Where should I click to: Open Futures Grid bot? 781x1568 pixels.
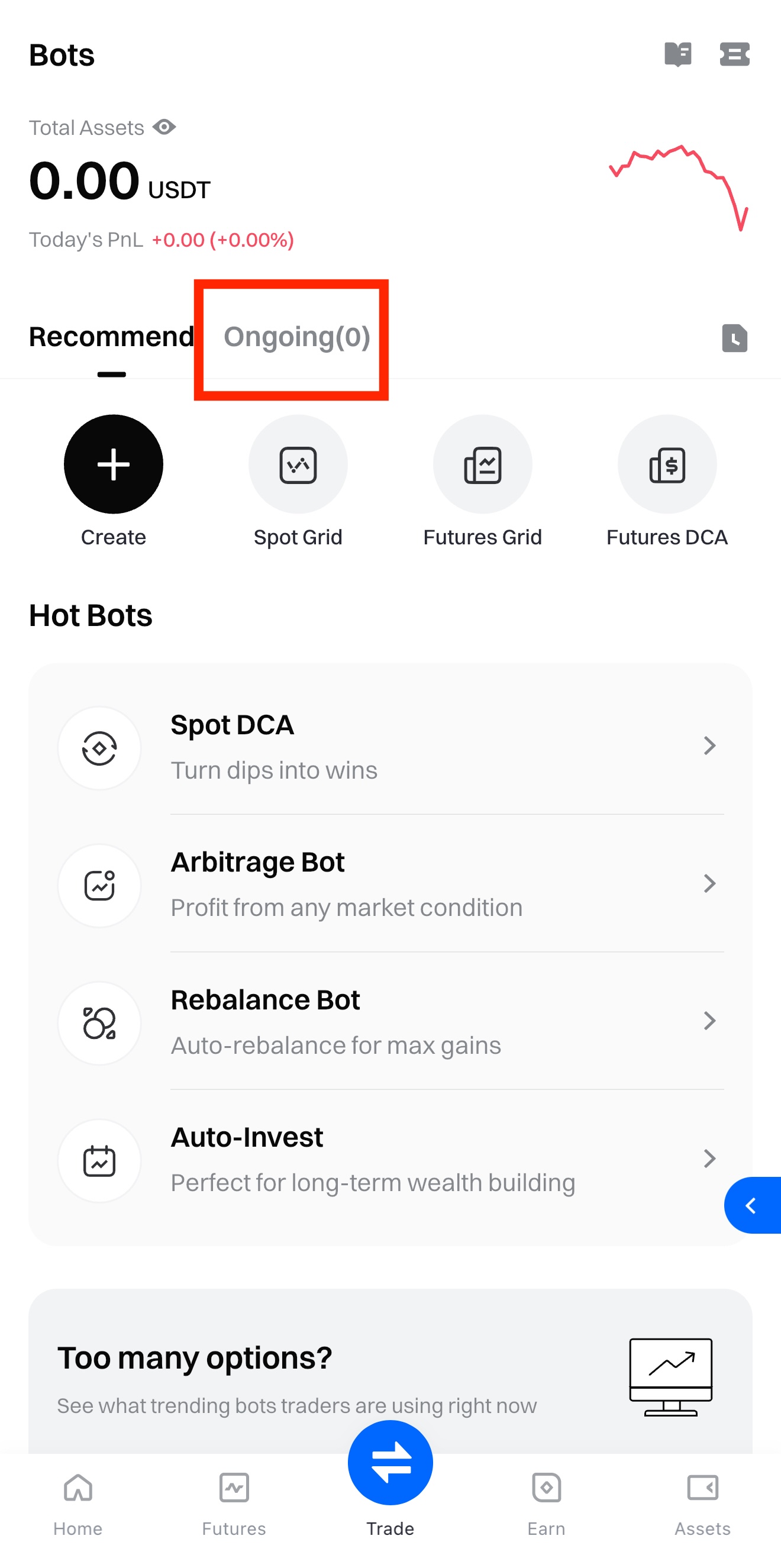click(x=482, y=464)
